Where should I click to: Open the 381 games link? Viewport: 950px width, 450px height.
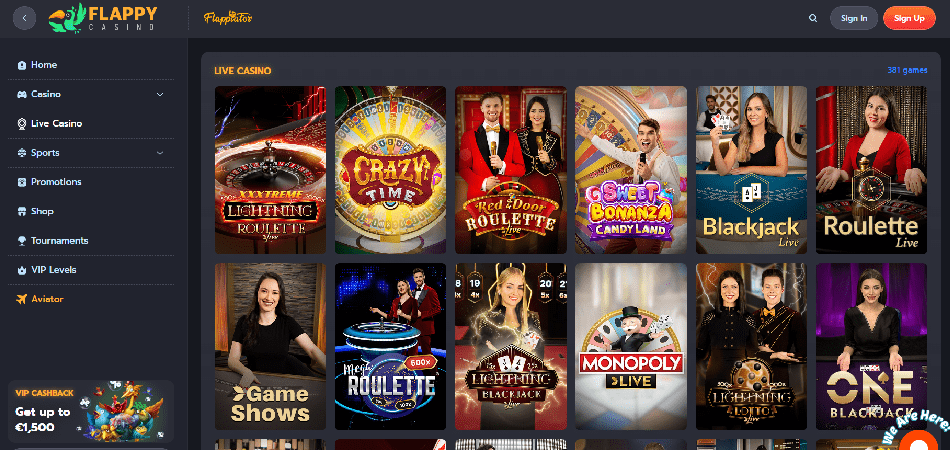(x=907, y=70)
